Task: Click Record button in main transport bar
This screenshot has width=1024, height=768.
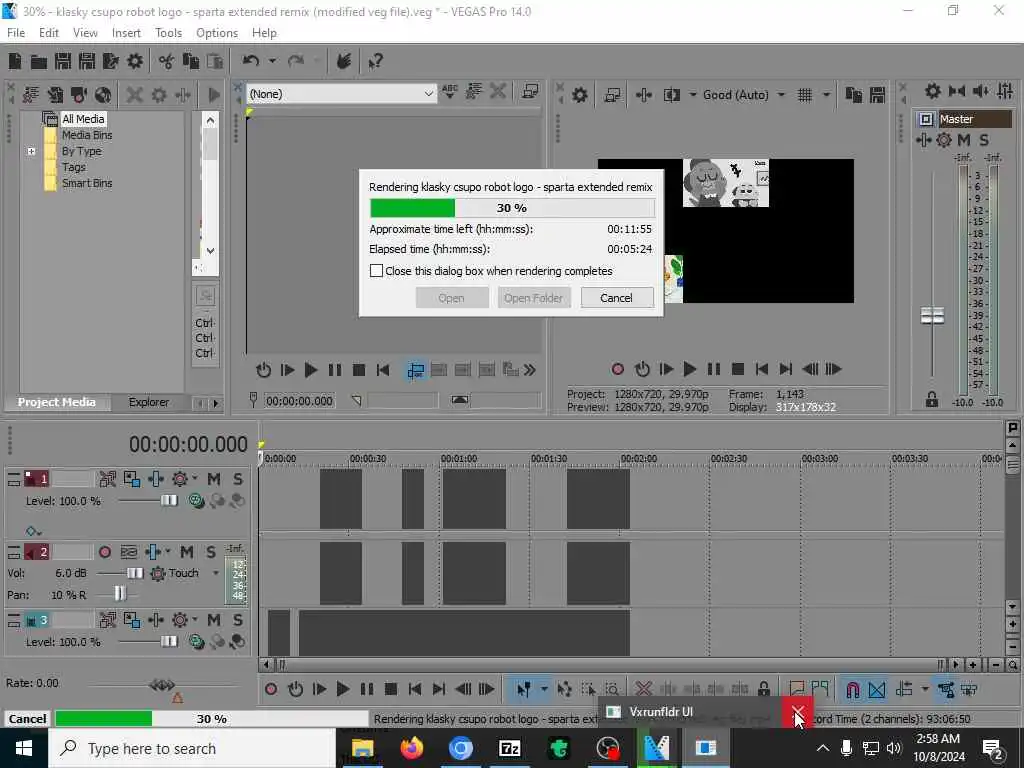Action: pyautogui.click(x=271, y=689)
